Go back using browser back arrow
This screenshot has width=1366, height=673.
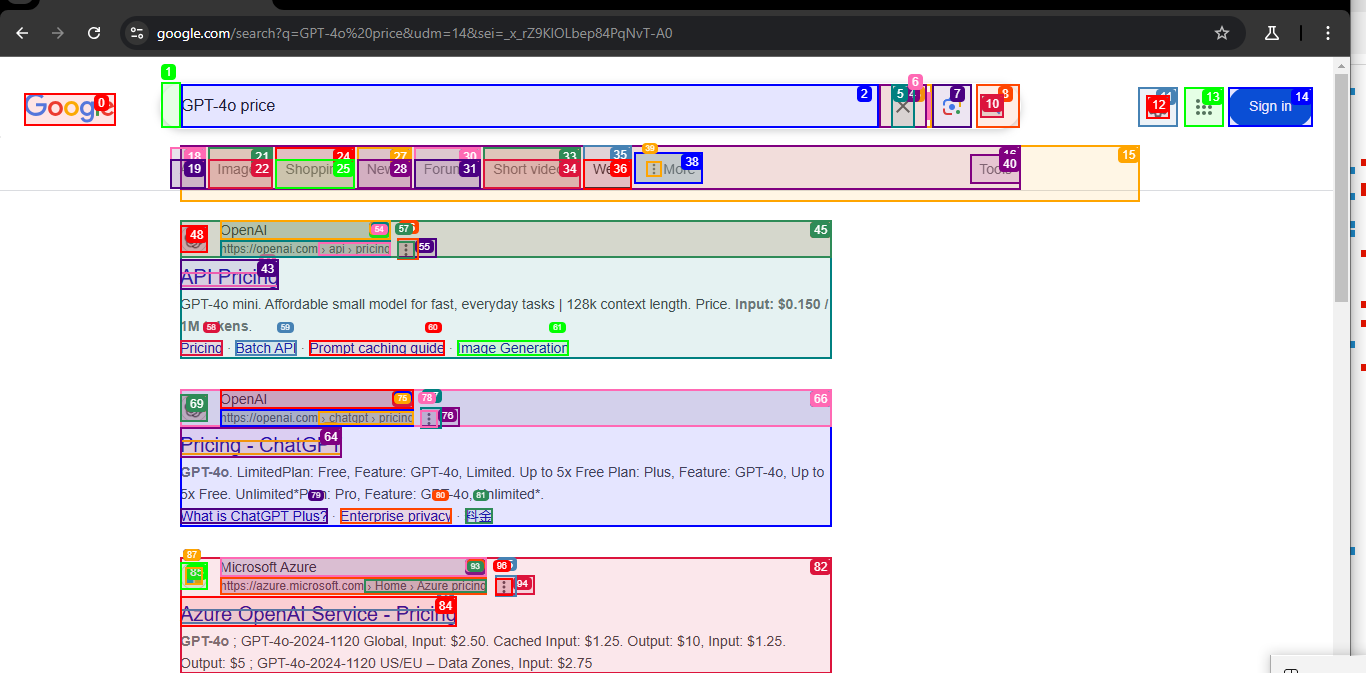pos(22,33)
